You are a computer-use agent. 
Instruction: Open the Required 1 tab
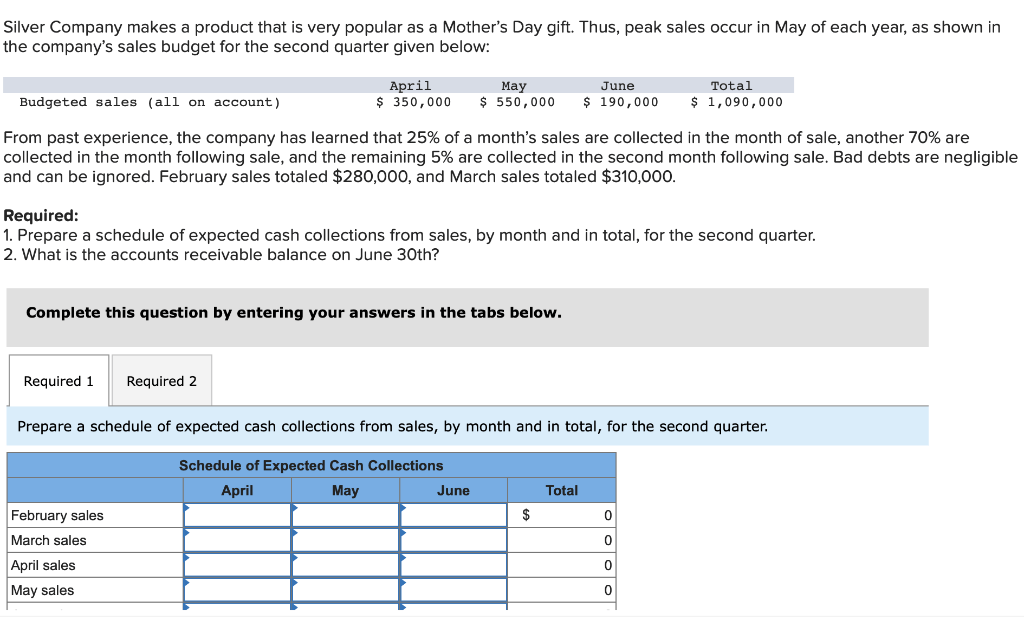point(59,381)
